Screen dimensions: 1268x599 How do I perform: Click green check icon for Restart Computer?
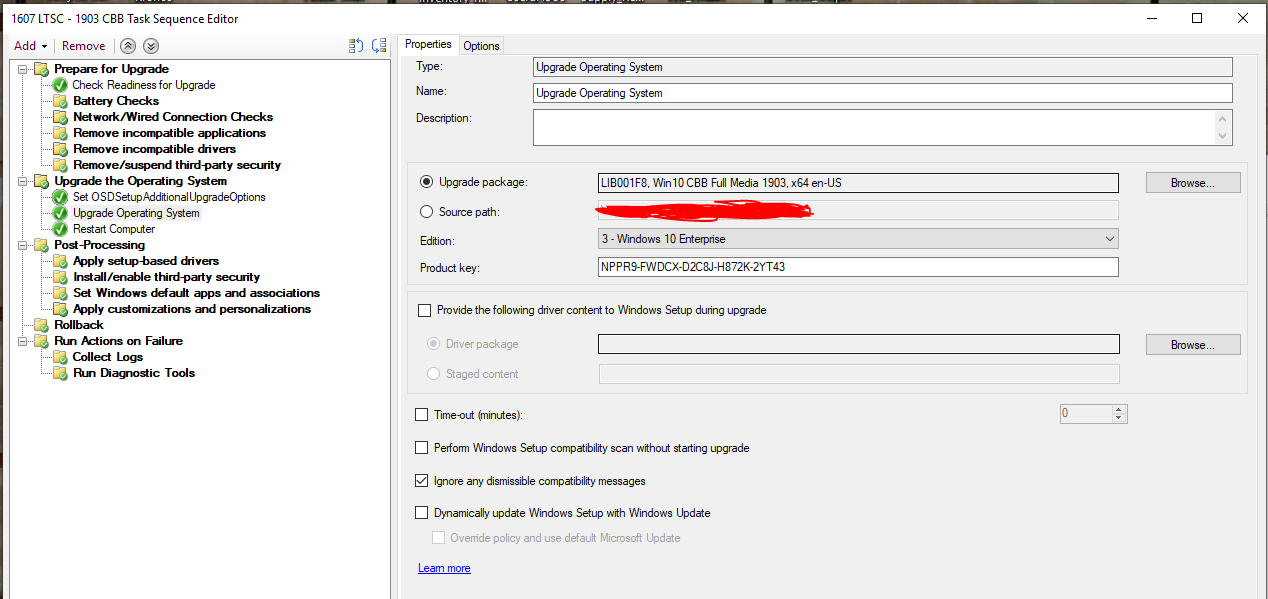click(60, 229)
